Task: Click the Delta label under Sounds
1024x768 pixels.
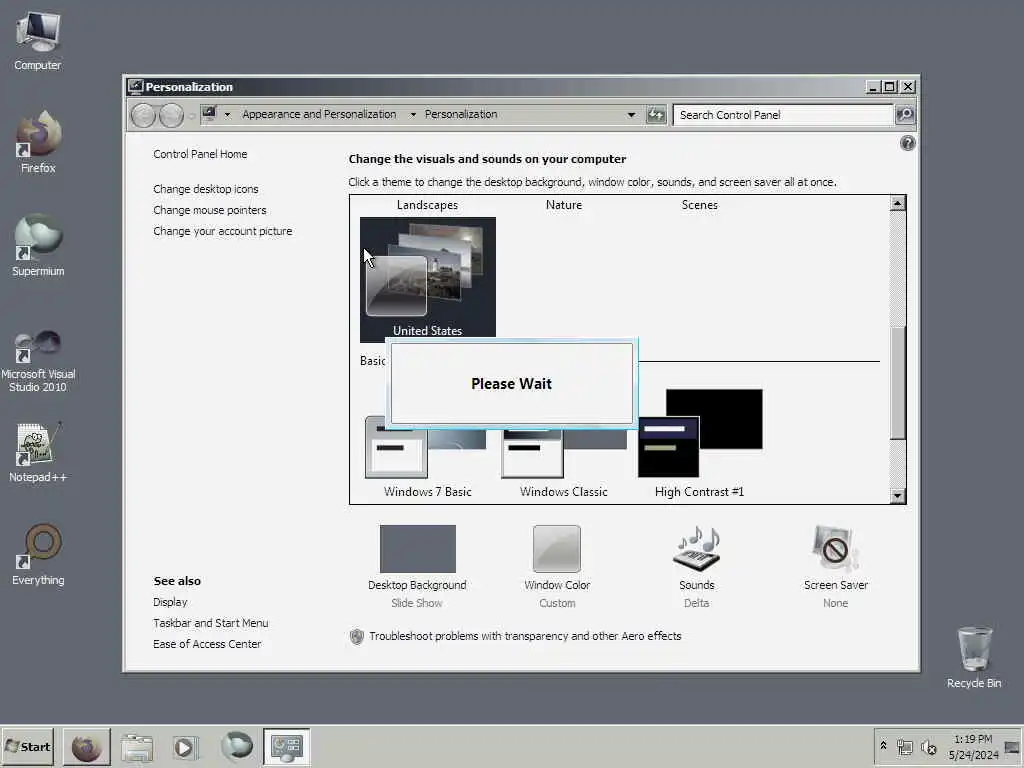Action: coord(696,603)
